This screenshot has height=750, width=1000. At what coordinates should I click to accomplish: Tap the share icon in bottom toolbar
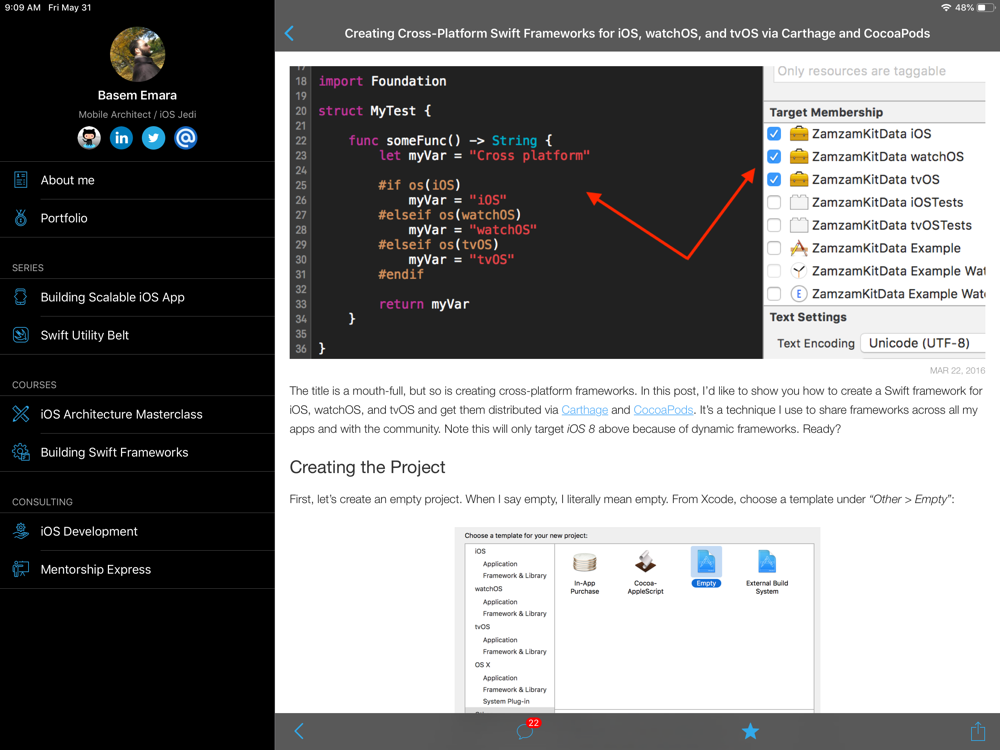tap(977, 731)
